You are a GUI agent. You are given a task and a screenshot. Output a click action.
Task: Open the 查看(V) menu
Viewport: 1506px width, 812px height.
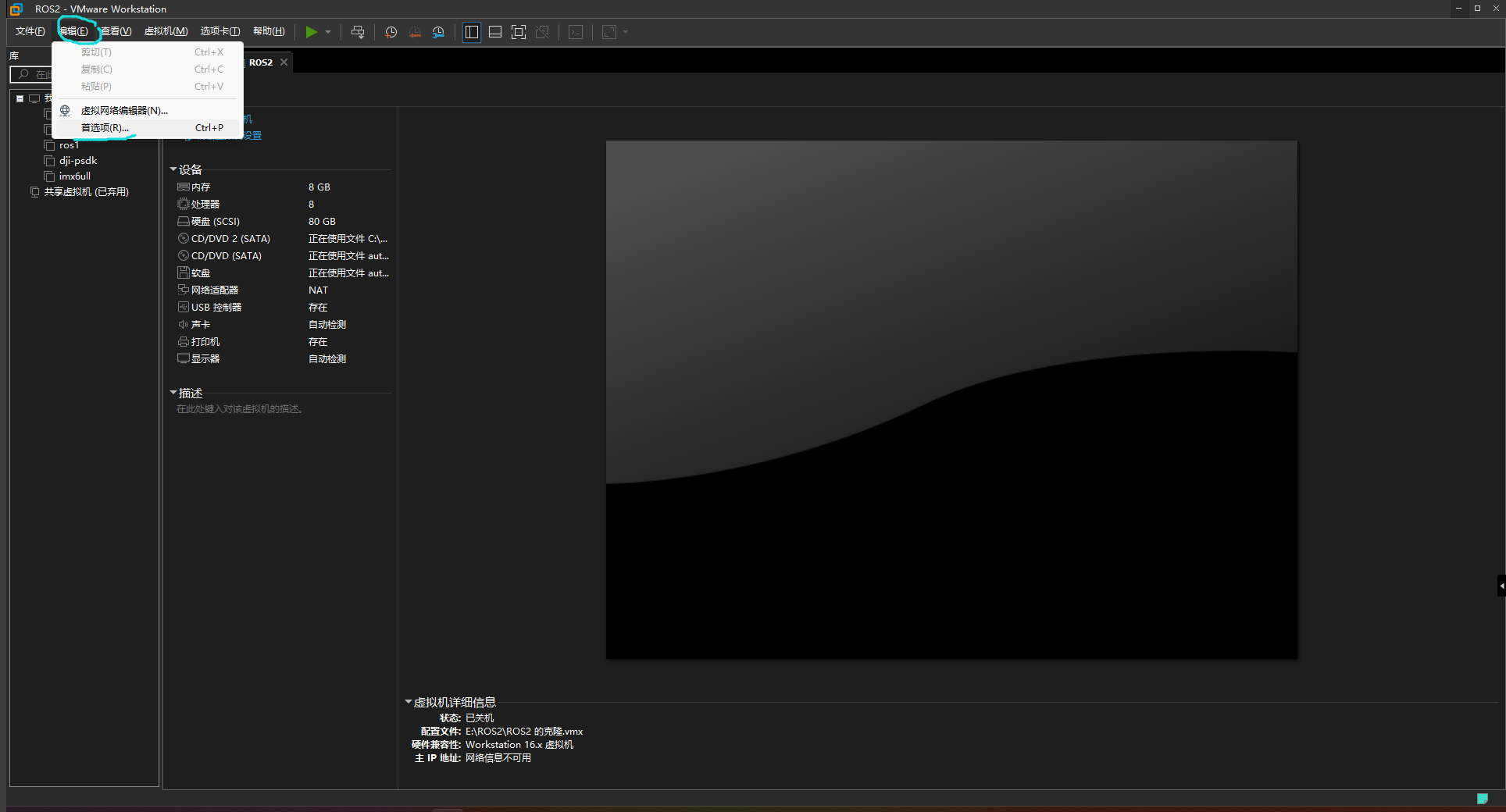click(116, 31)
